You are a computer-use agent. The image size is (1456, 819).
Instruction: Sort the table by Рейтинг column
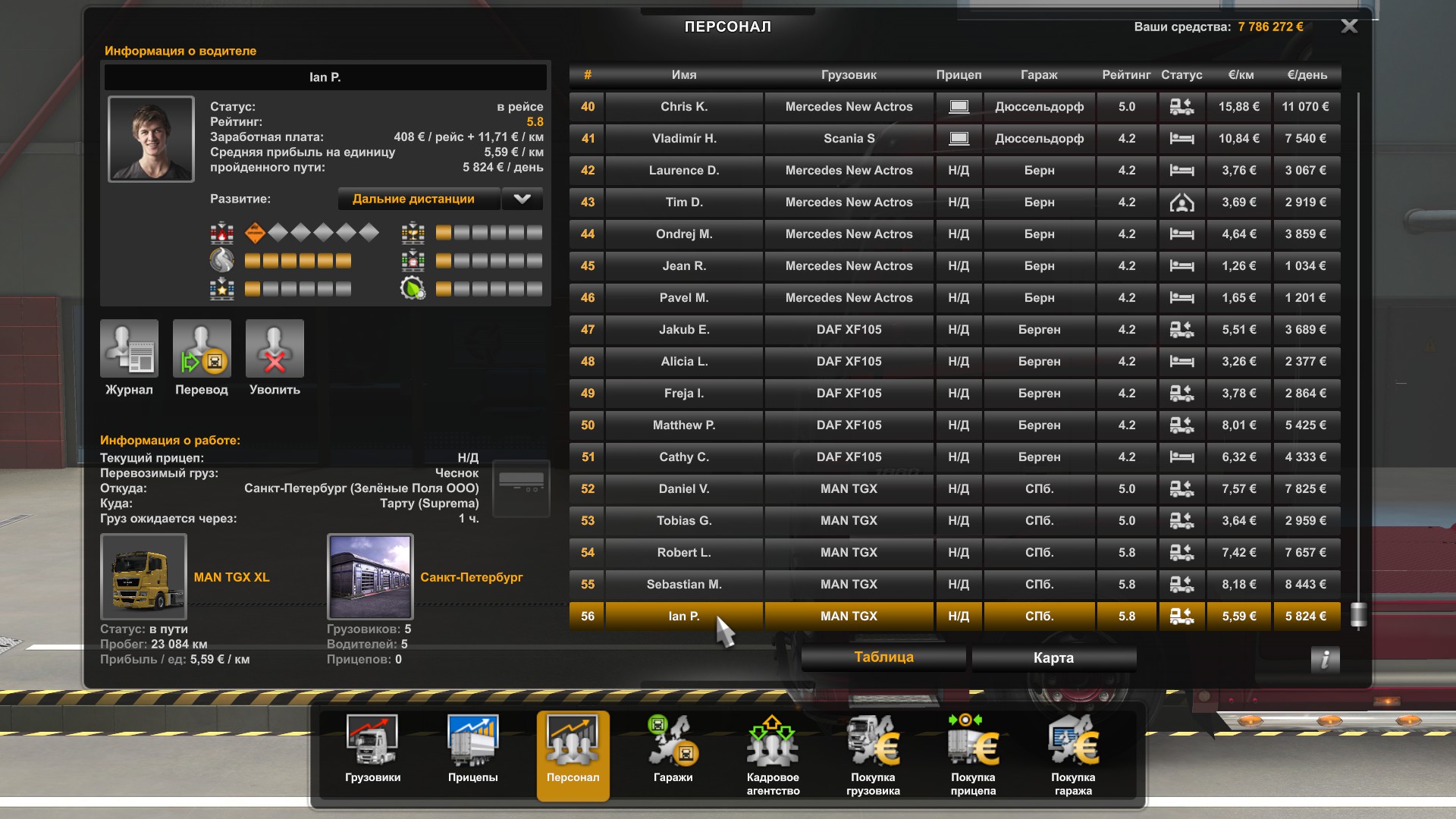pyautogui.click(x=1125, y=75)
